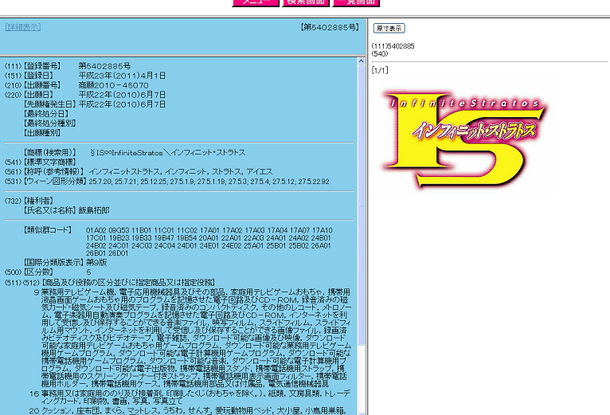Click the class 16 goods description line
The image size is (610, 415).
coord(196,397)
